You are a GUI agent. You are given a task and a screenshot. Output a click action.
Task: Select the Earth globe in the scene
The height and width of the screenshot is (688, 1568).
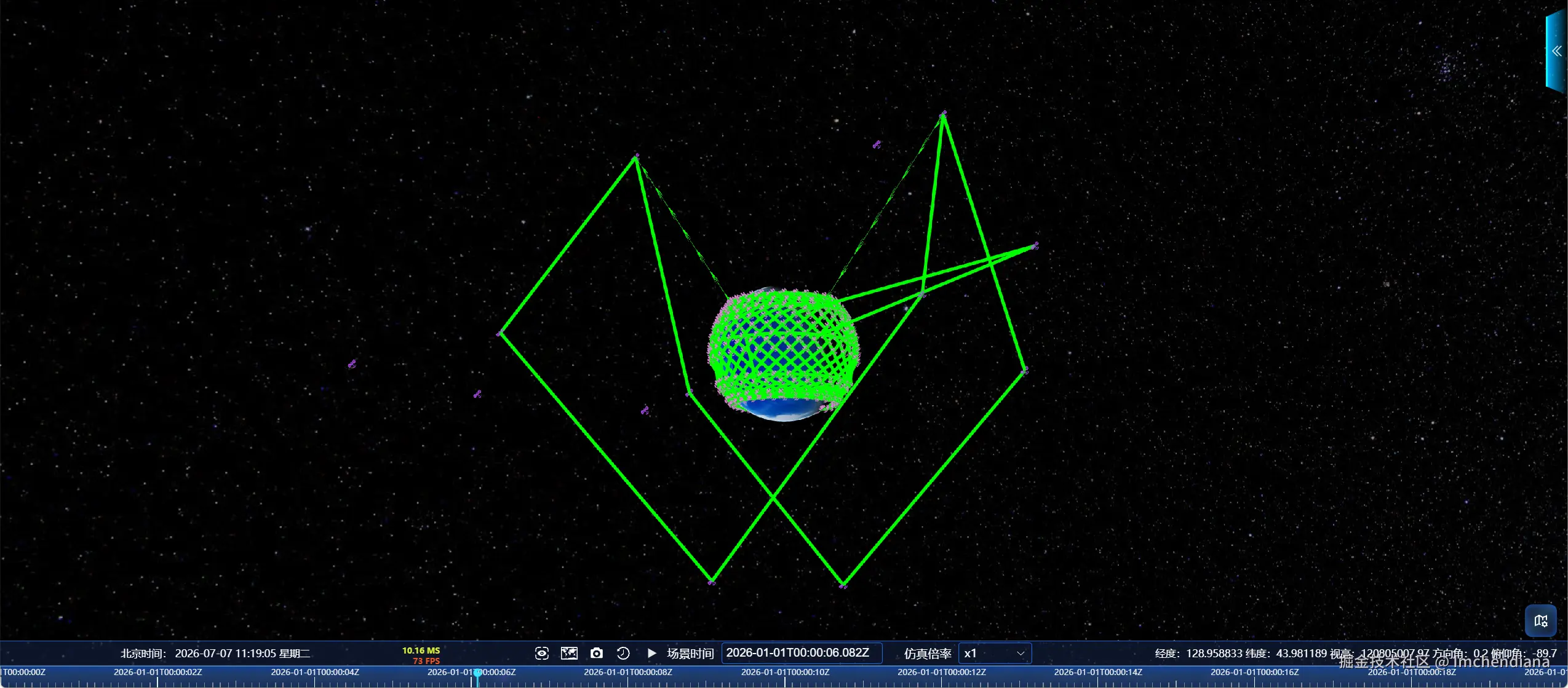tap(784, 354)
